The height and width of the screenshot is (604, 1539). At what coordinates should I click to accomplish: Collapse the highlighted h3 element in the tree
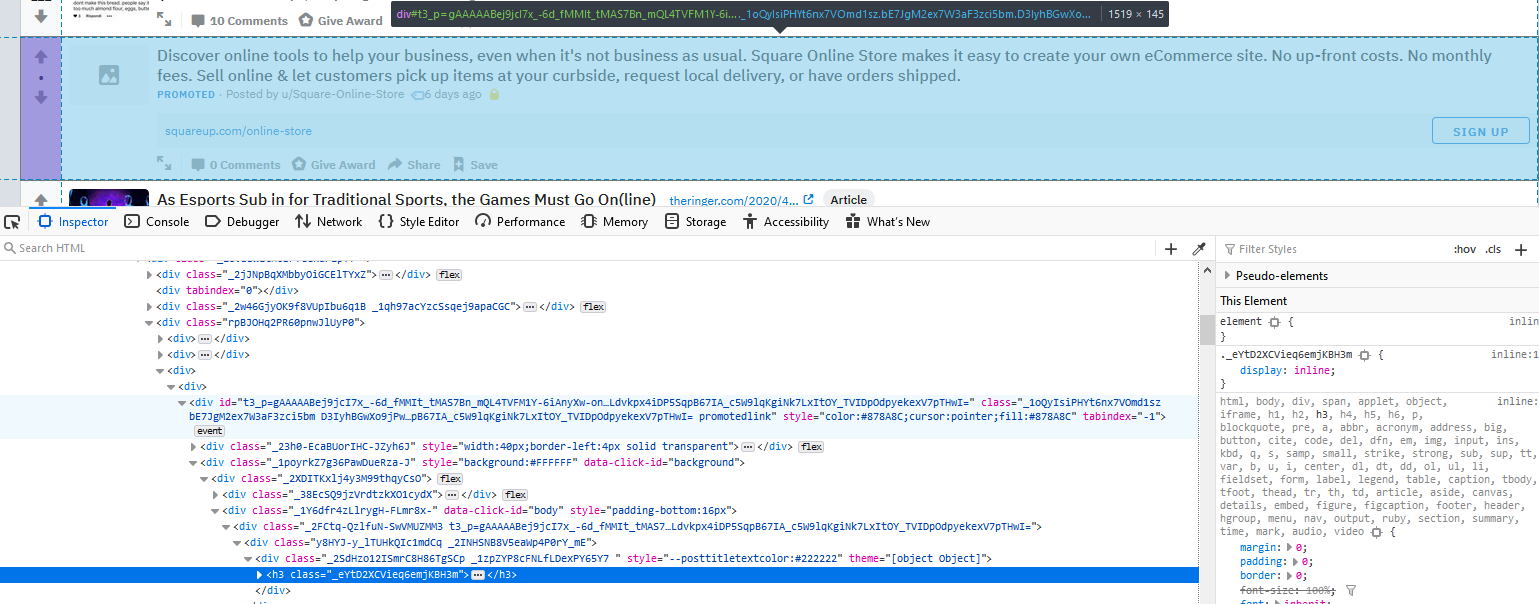click(x=259, y=574)
